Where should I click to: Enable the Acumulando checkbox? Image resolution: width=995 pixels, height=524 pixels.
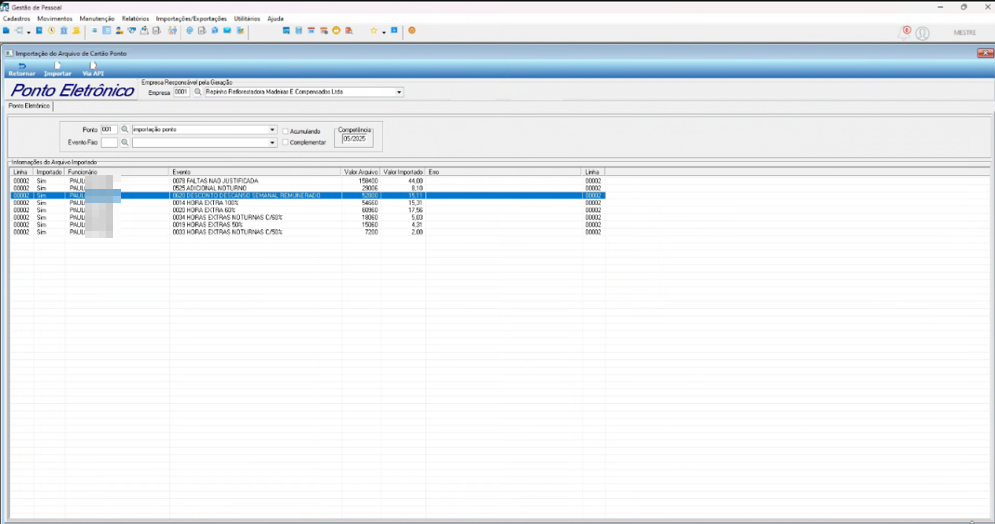286,131
